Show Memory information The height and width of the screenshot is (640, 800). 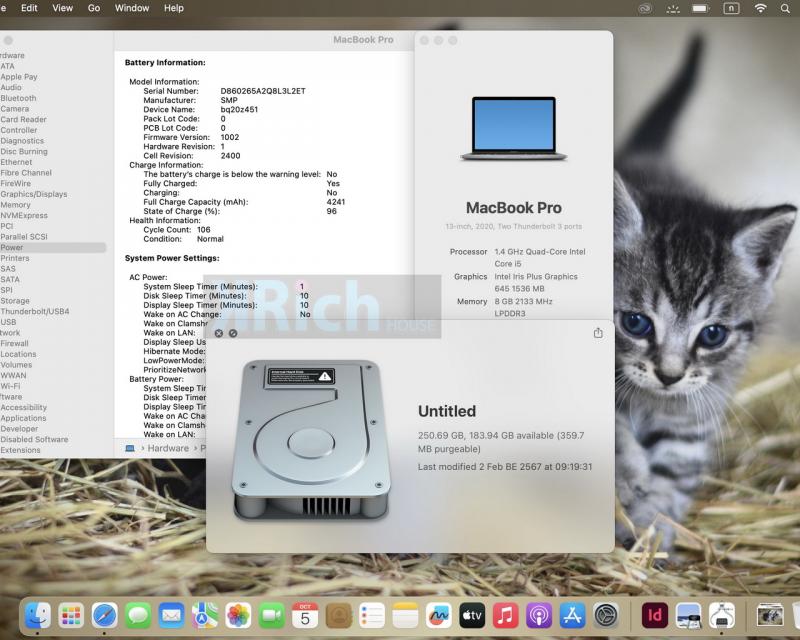pos(15,205)
